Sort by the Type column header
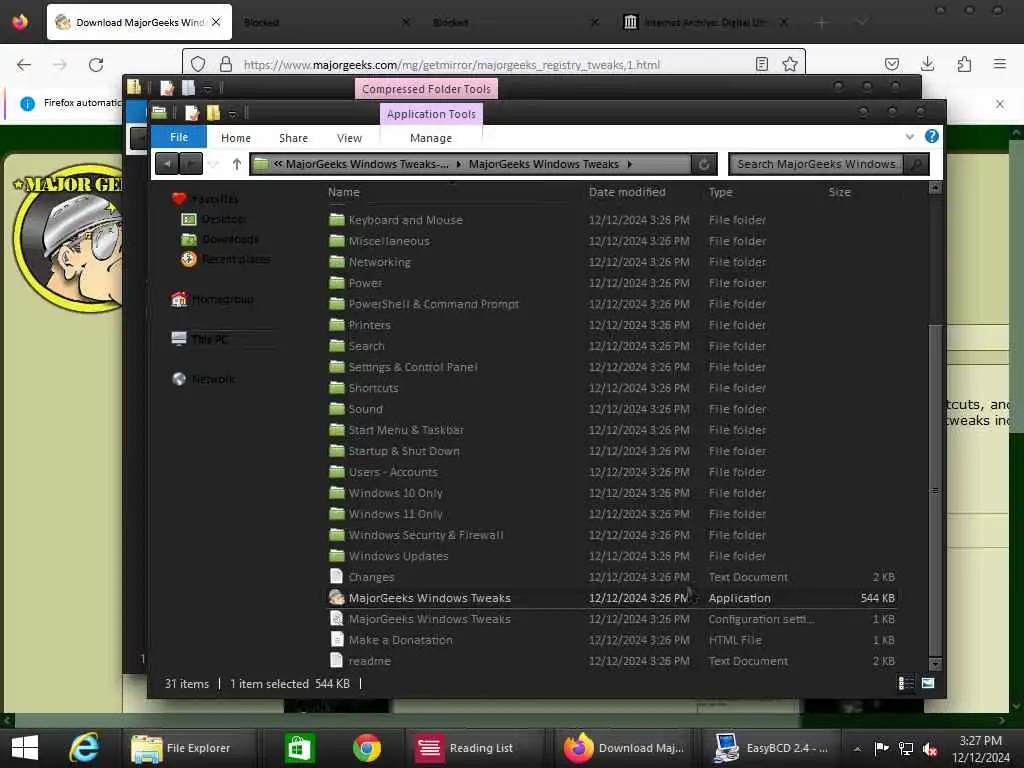The width and height of the screenshot is (1024, 768). coord(720,192)
